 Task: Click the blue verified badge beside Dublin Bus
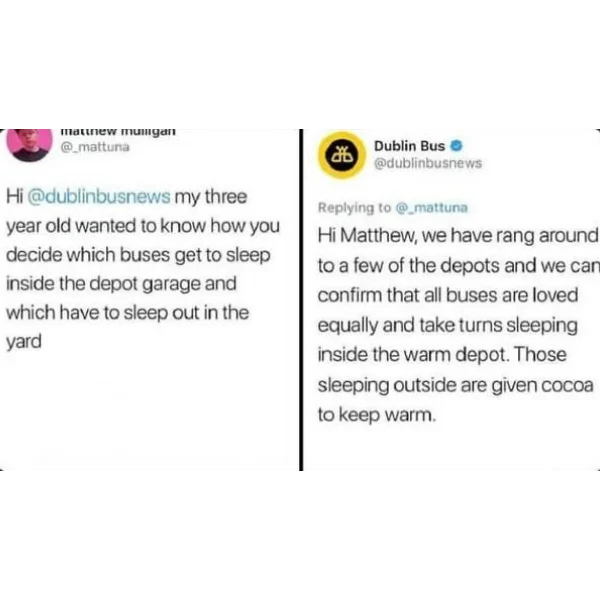[457, 146]
